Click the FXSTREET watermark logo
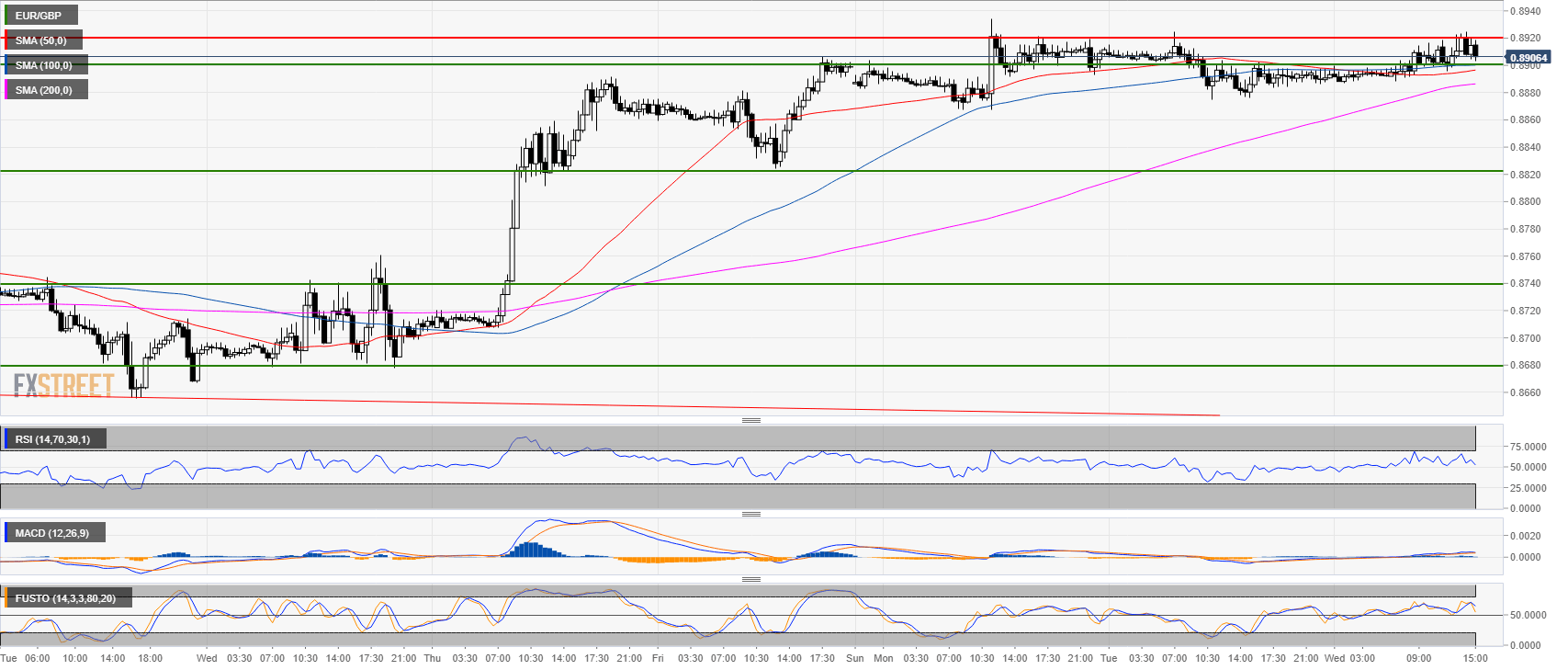1568x670 pixels. (63, 384)
